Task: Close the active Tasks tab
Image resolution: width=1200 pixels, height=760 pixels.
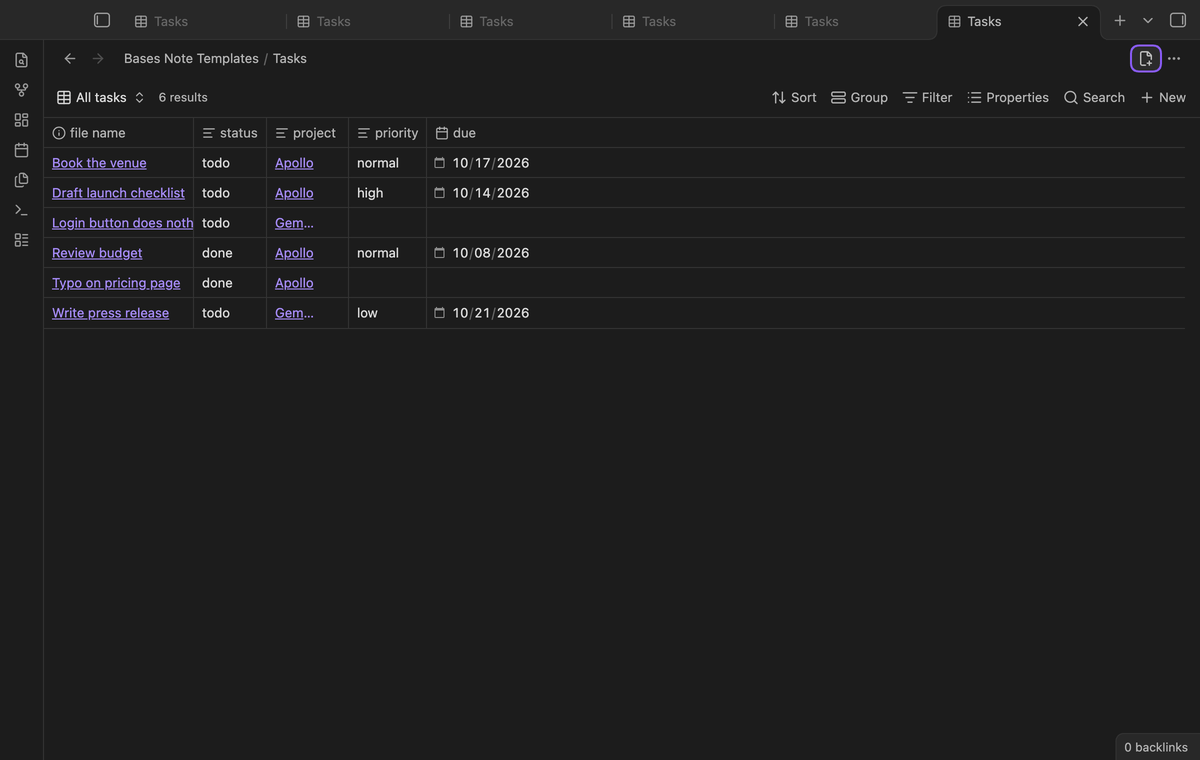Action: point(1083,21)
